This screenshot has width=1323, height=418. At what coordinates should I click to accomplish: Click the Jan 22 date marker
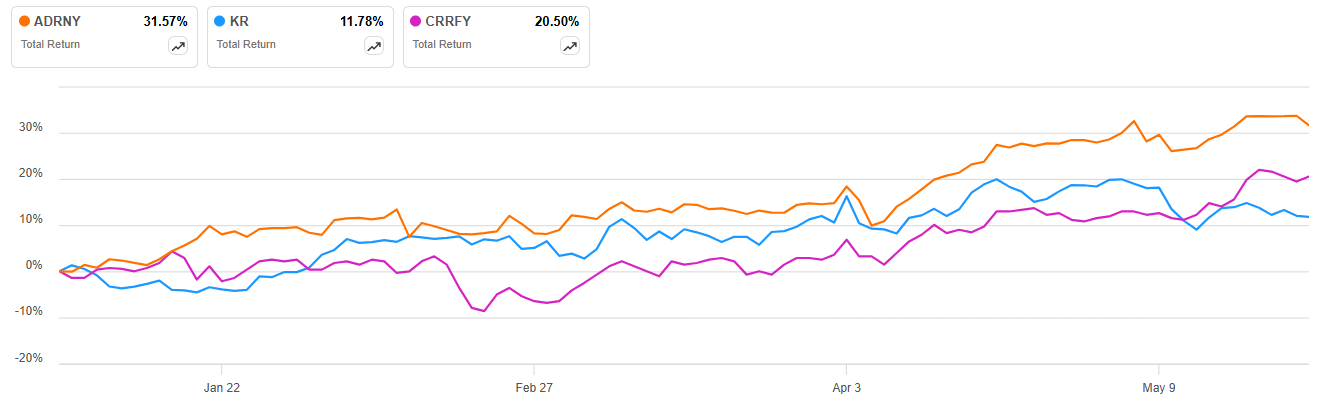click(x=222, y=387)
